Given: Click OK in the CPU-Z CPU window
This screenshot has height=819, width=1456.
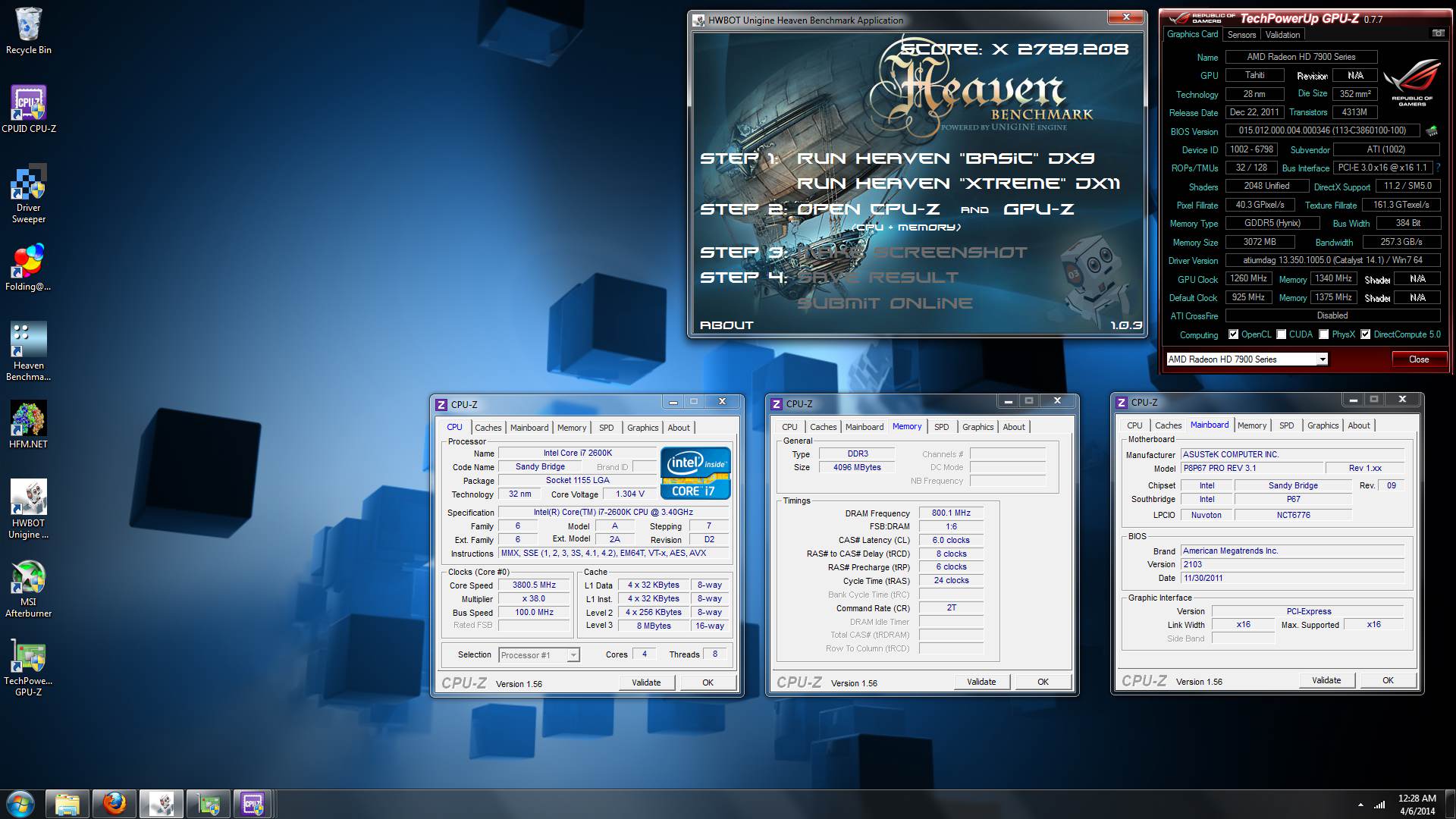Looking at the screenshot, I should [x=708, y=682].
